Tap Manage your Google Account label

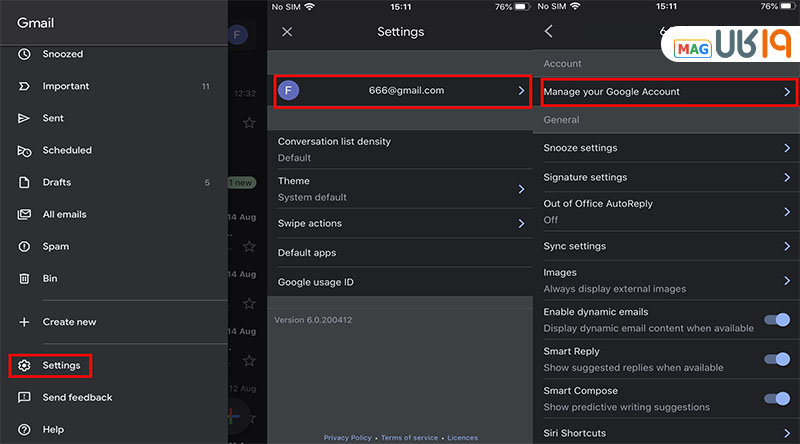click(x=611, y=92)
